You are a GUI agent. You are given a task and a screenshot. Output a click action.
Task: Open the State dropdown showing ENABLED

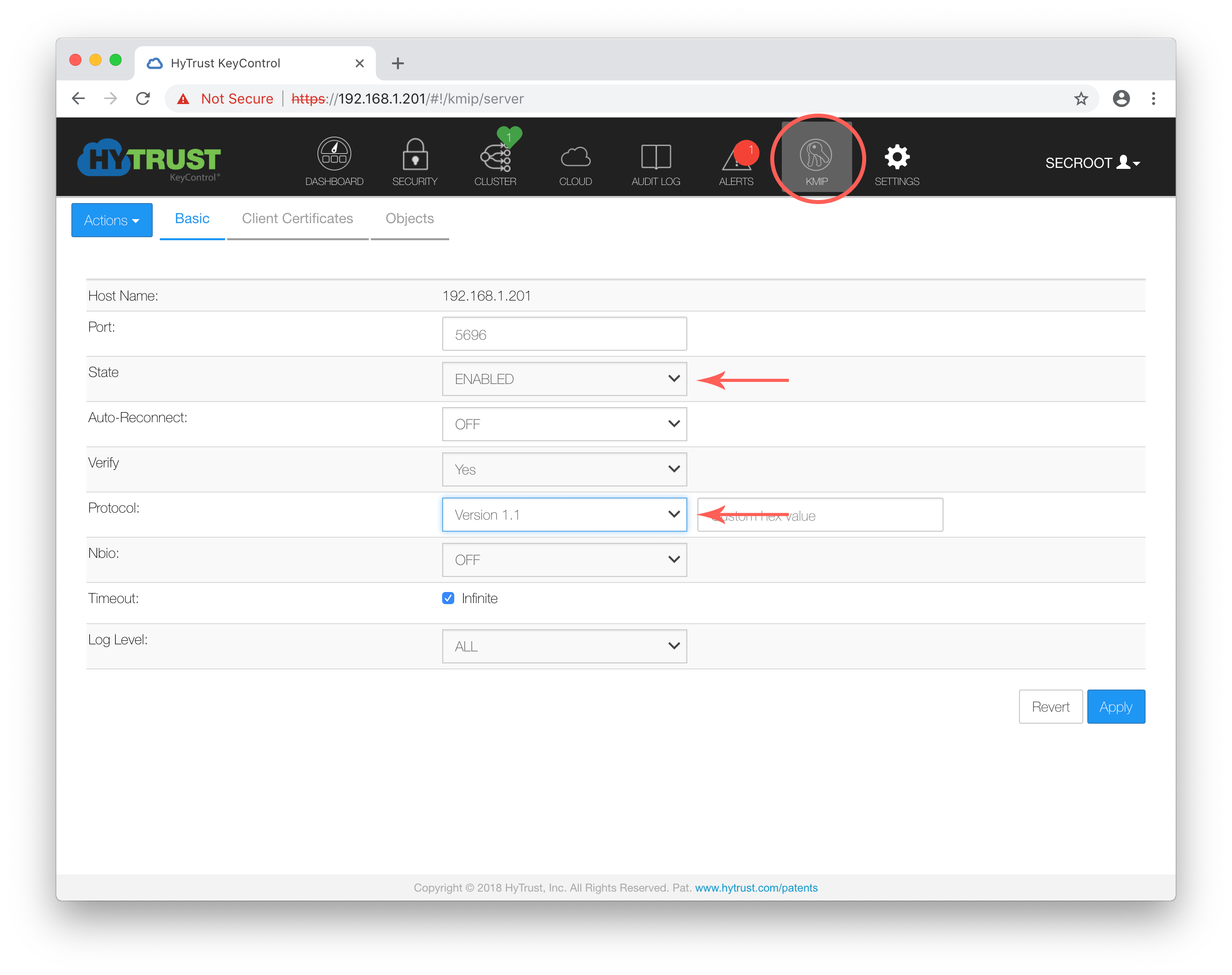(x=564, y=378)
